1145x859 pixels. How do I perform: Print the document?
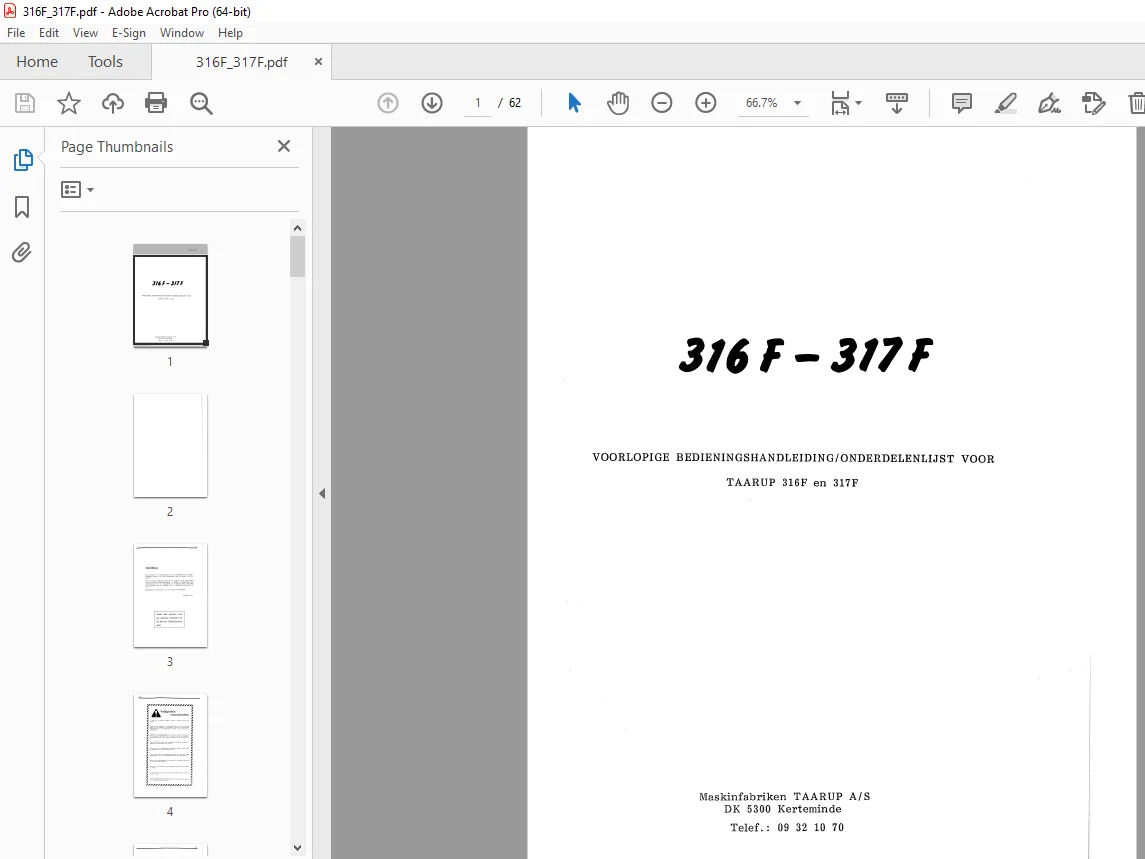point(156,103)
